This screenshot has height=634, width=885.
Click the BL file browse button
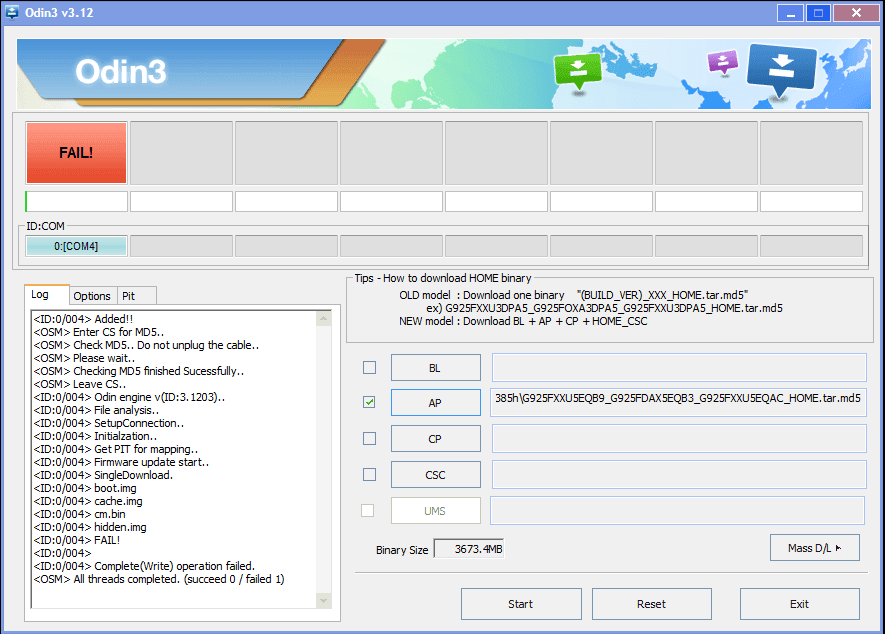tap(436, 368)
